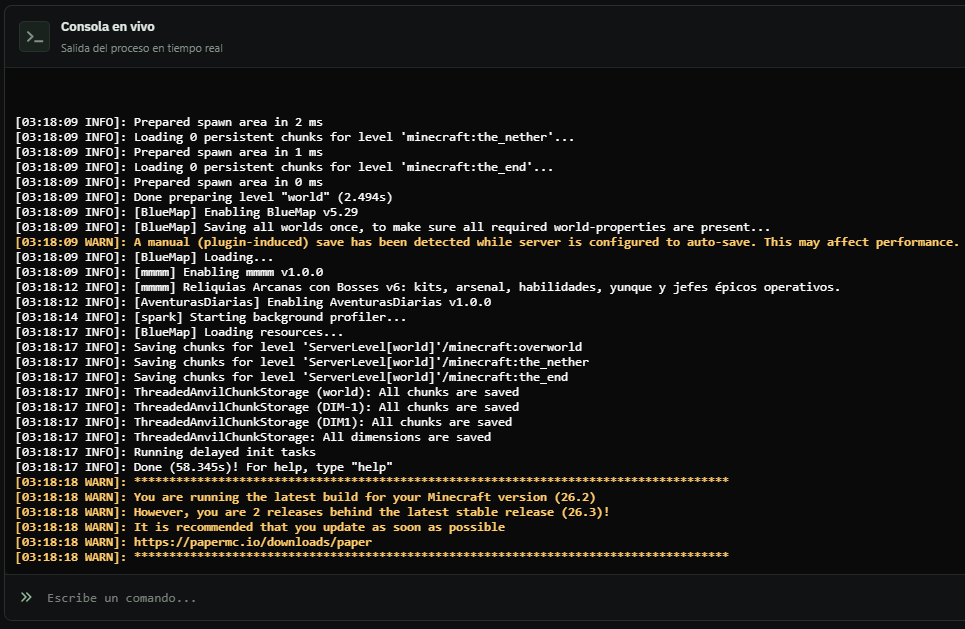
Task: Click the ThreadedAnvilChunkStorage (DIM-1) line
Action: tap(267, 407)
